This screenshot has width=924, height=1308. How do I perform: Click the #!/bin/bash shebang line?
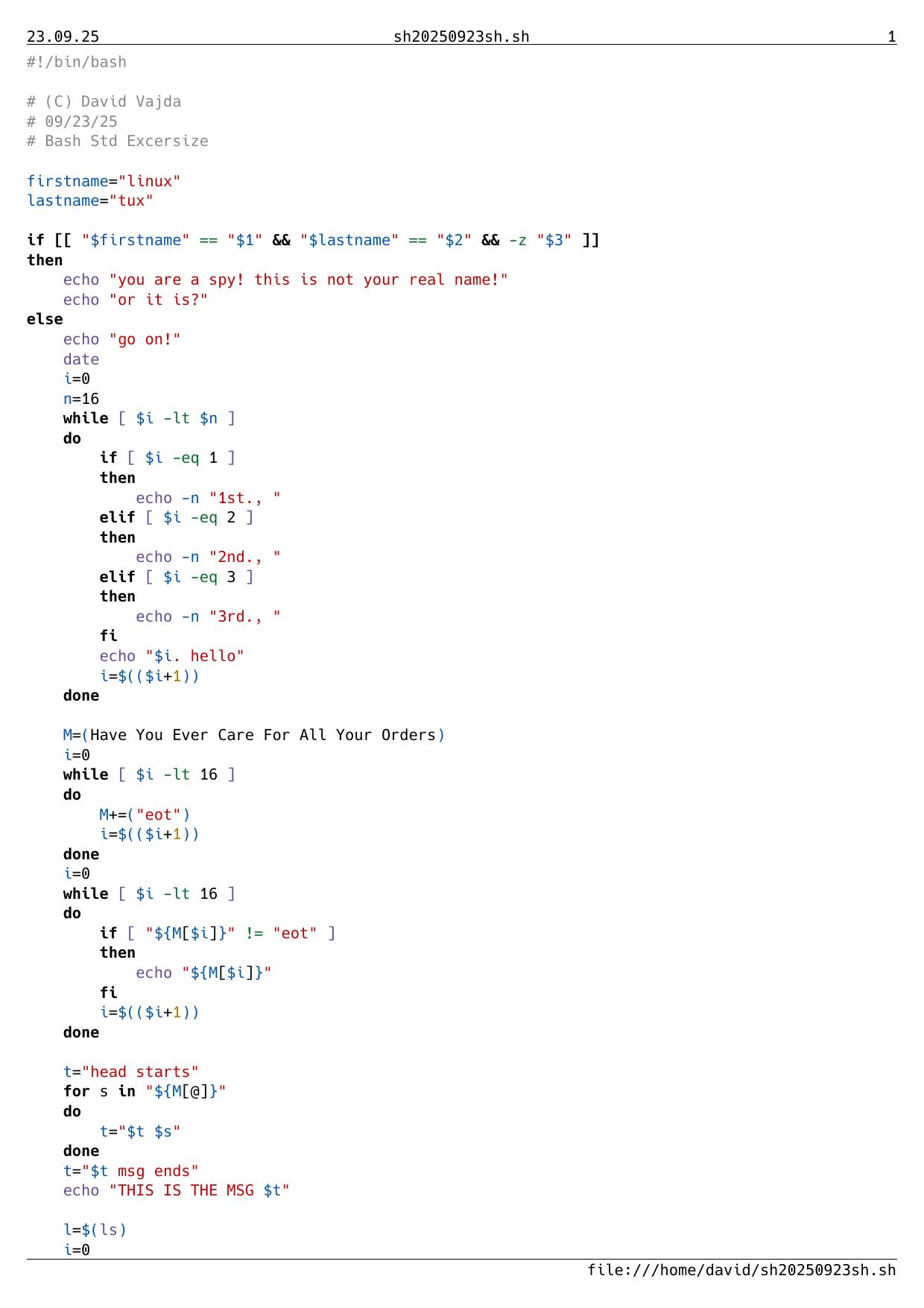[77, 62]
